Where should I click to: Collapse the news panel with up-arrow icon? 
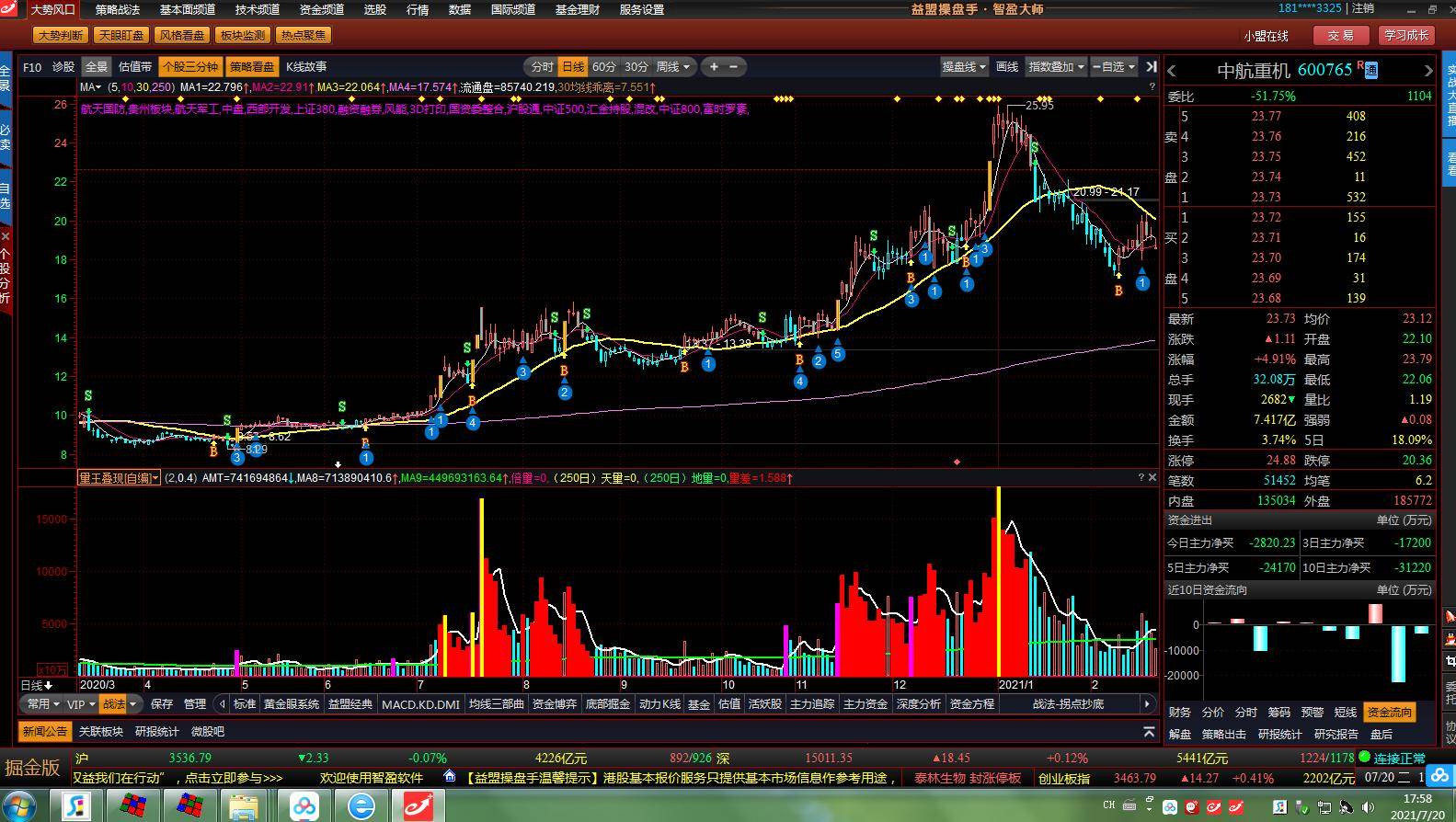[1149, 732]
